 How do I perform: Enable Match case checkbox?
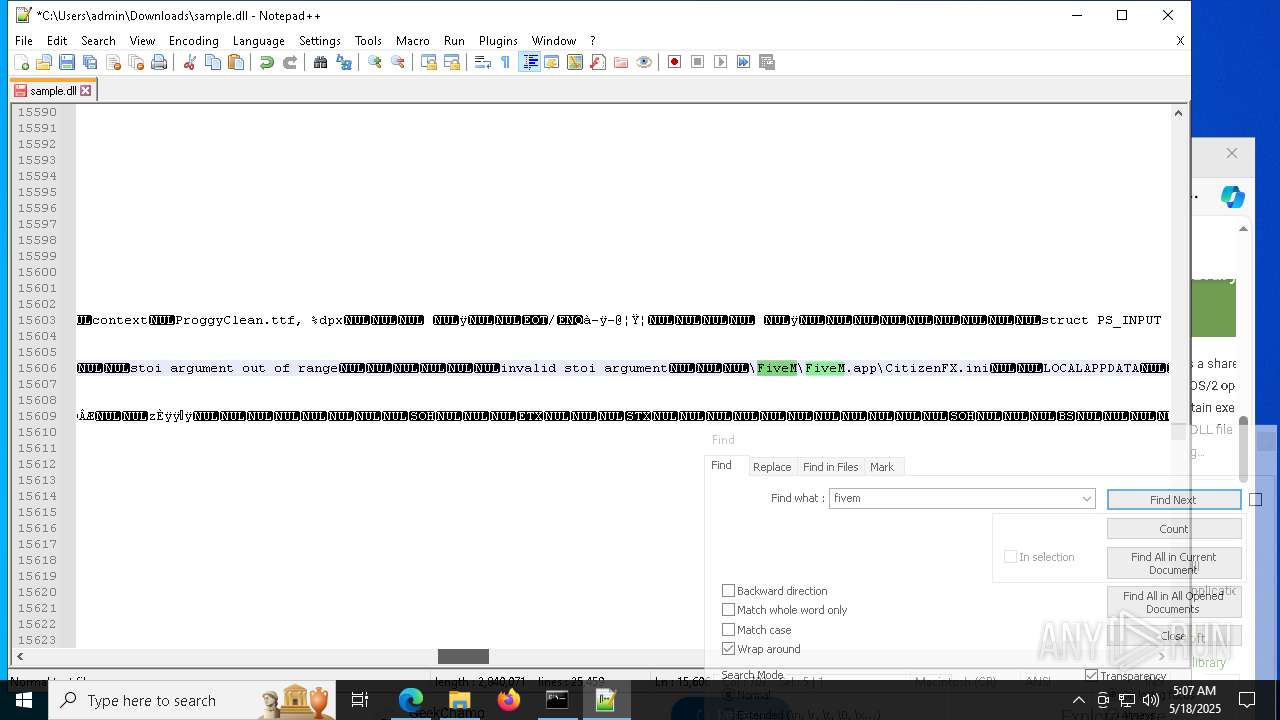(729, 630)
